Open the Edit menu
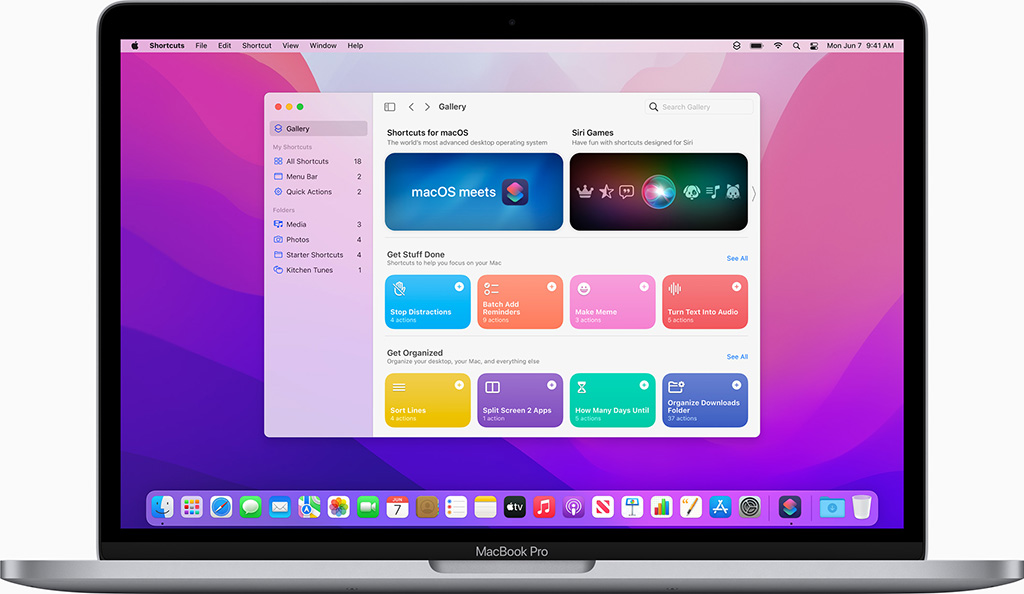This screenshot has height=594, width=1024. [x=225, y=46]
